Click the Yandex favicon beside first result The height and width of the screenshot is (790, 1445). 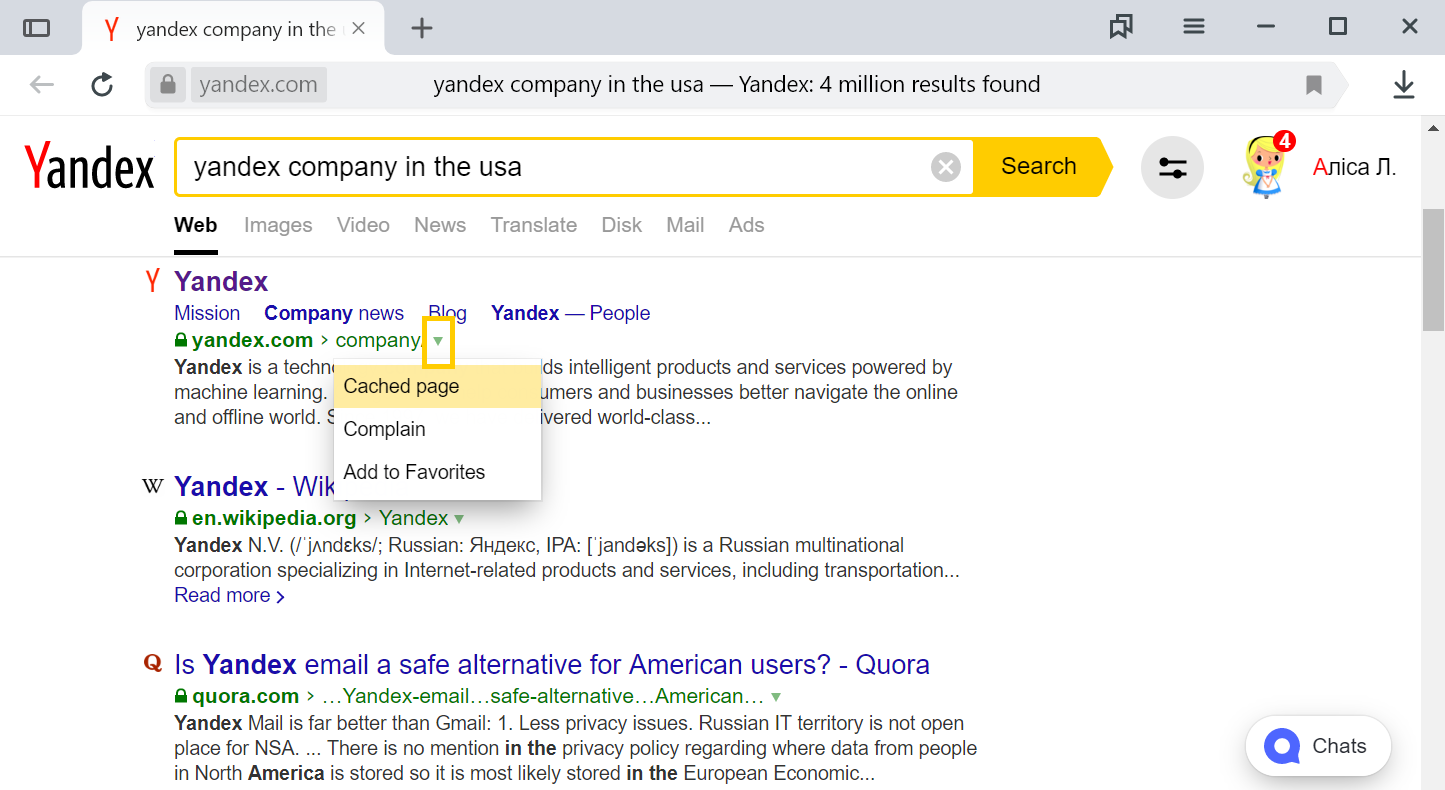point(152,281)
